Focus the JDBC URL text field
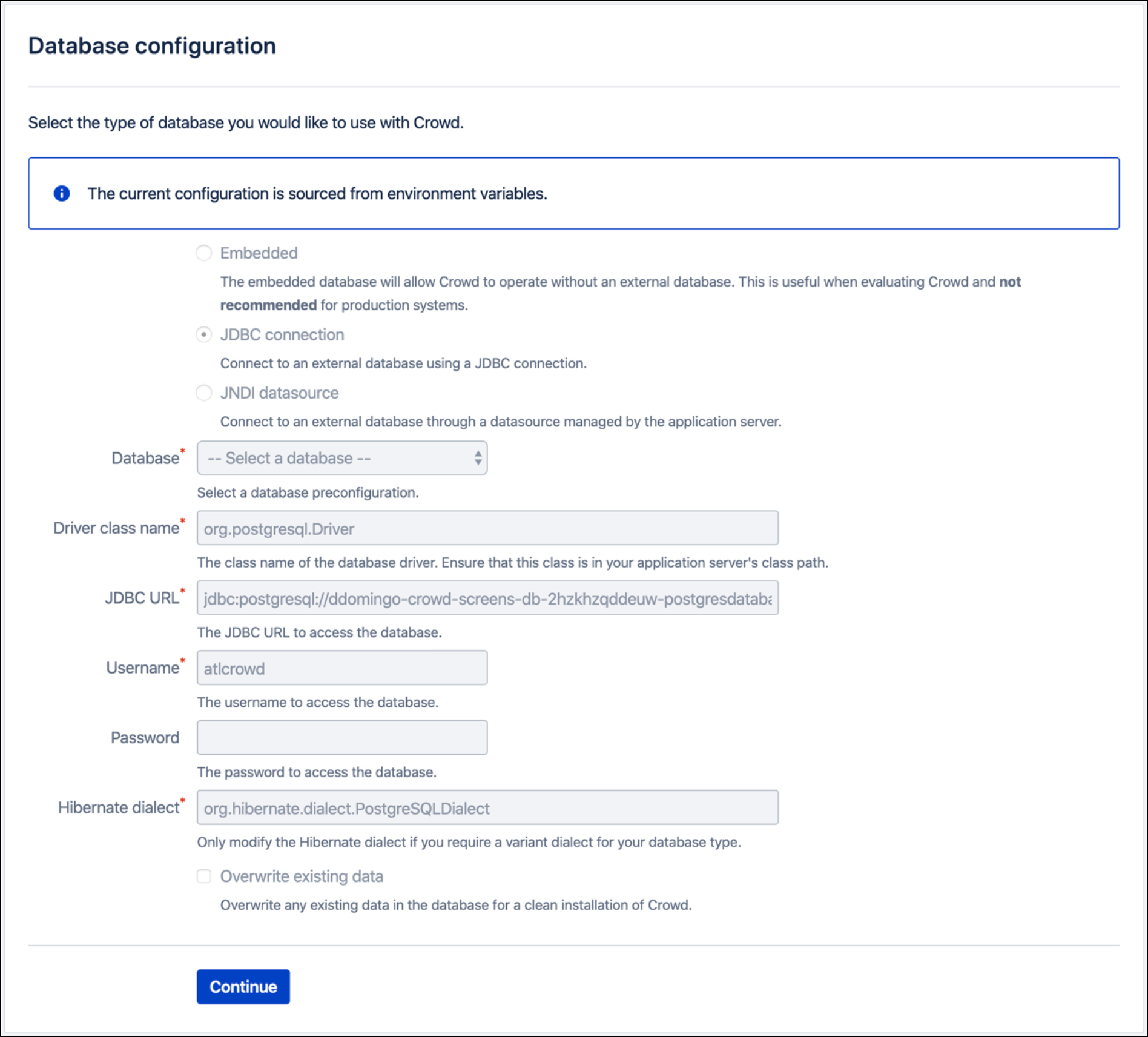The width and height of the screenshot is (1148, 1037). (x=487, y=598)
